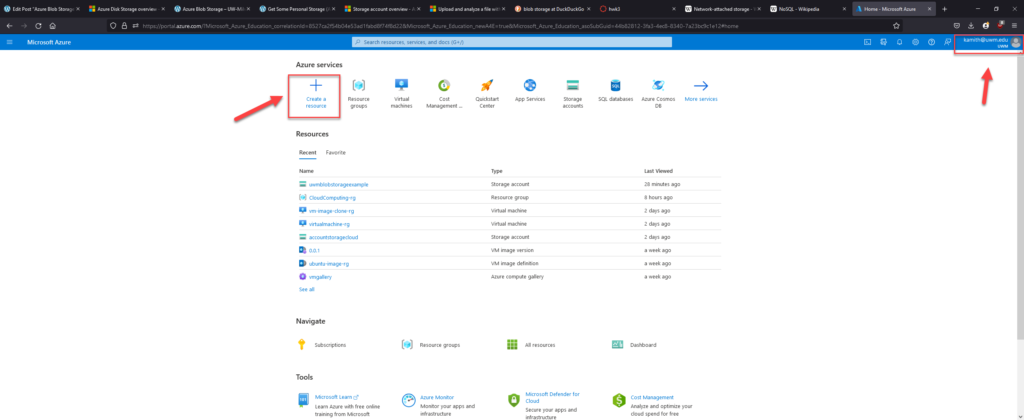Open help question mark icon
This screenshot has width=1024, height=420.
pos(931,42)
